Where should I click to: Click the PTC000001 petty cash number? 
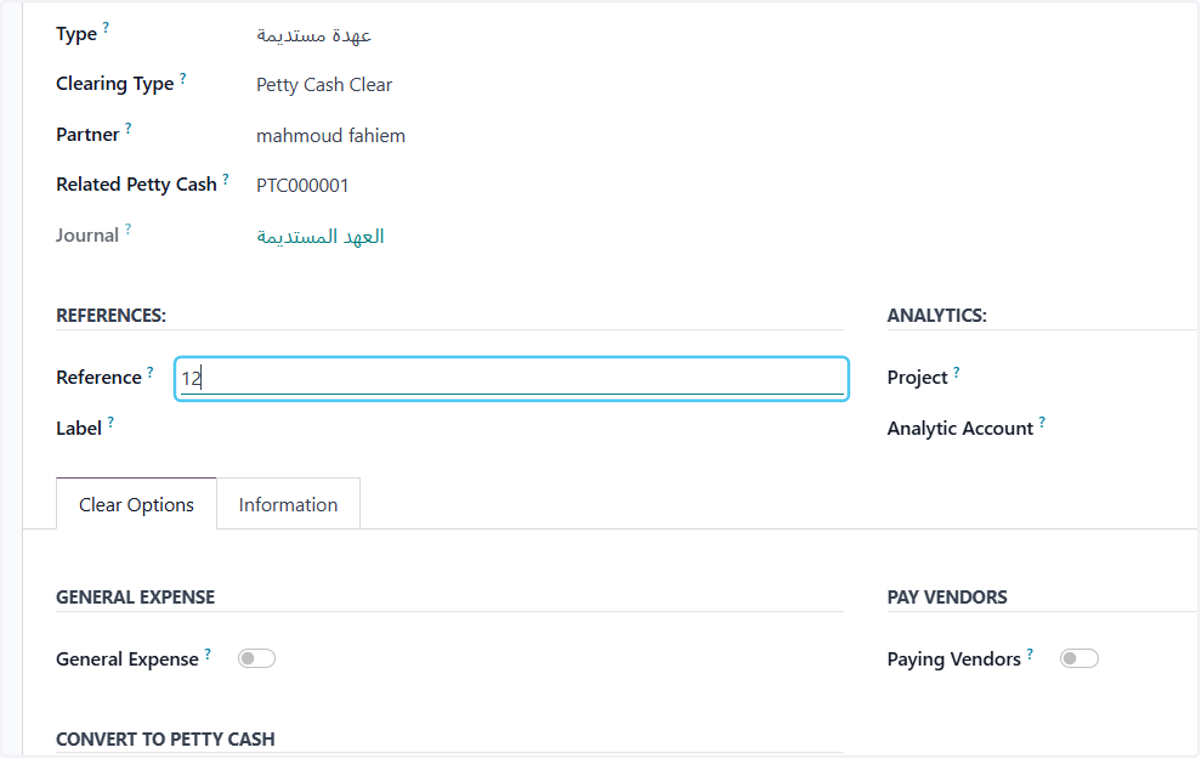tap(303, 186)
